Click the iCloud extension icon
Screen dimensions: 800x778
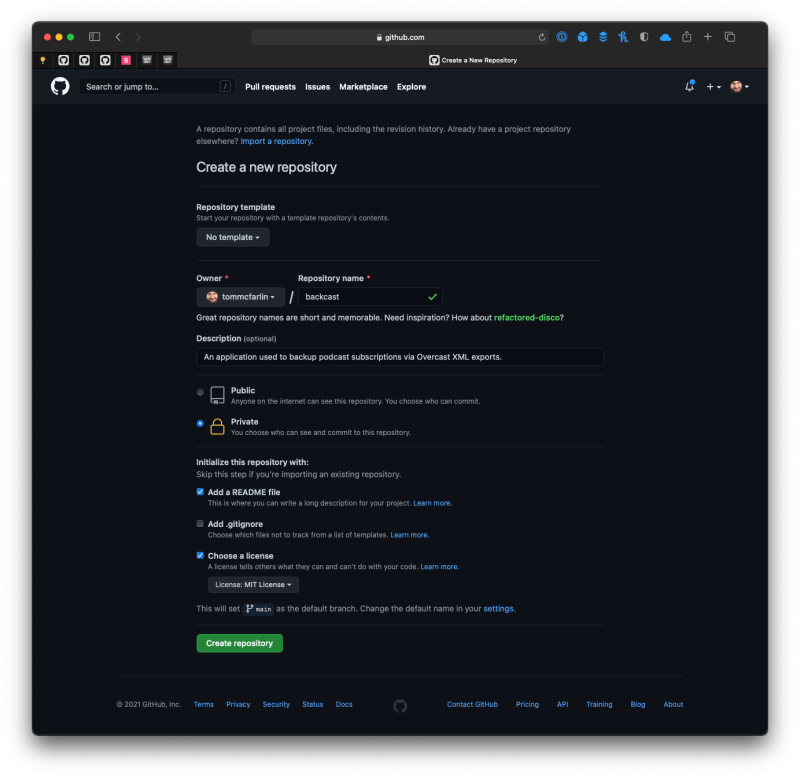tap(665, 37)
